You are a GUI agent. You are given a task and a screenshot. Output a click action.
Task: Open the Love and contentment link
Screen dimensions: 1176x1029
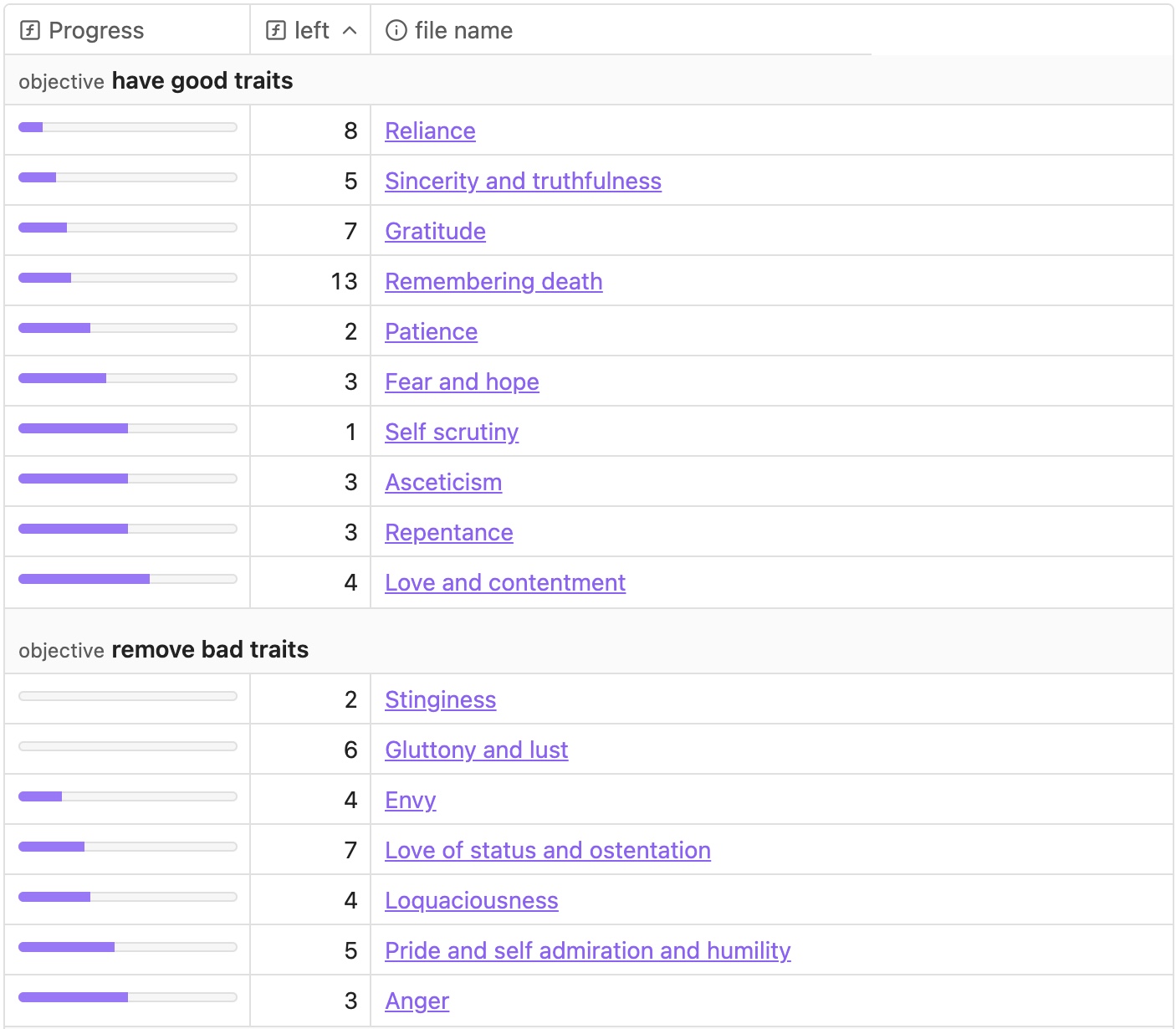pos(505,583)
